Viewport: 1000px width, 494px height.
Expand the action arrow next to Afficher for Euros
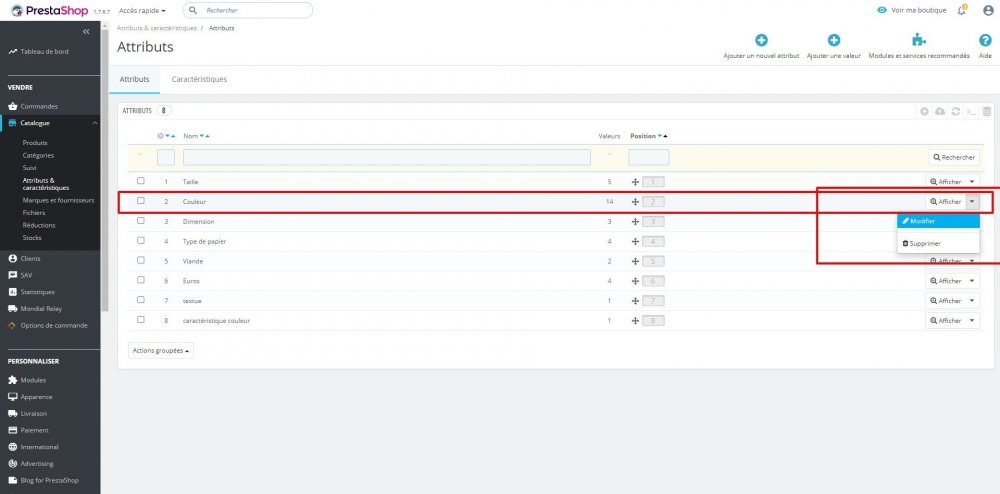[x=973, y=281]
